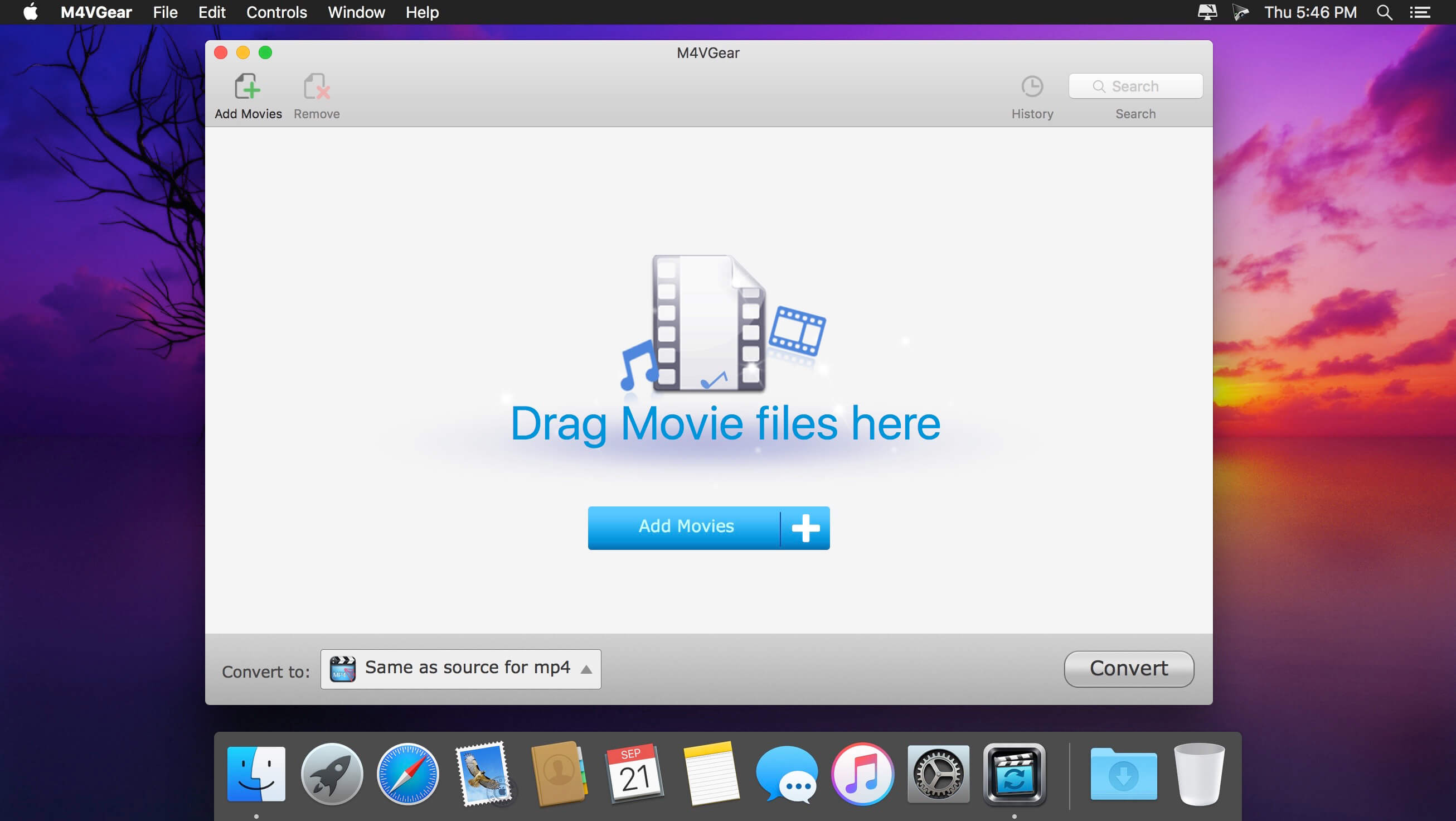The height and width of the screenshot is (821, 1456).
Task: Click the flag status icon in menu bar
Action: (1240, 12)
